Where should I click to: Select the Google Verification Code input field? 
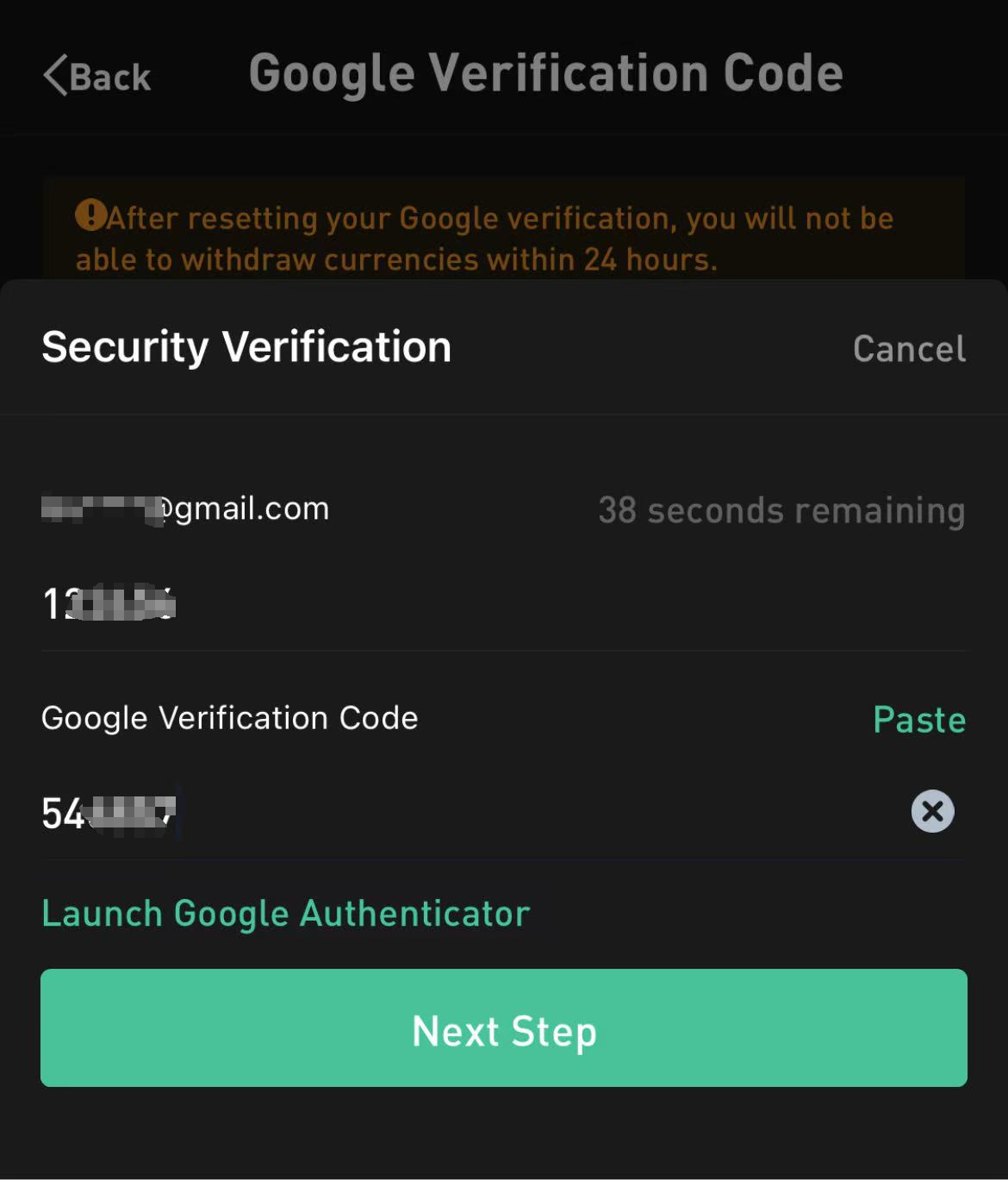(x=345, y=811)
